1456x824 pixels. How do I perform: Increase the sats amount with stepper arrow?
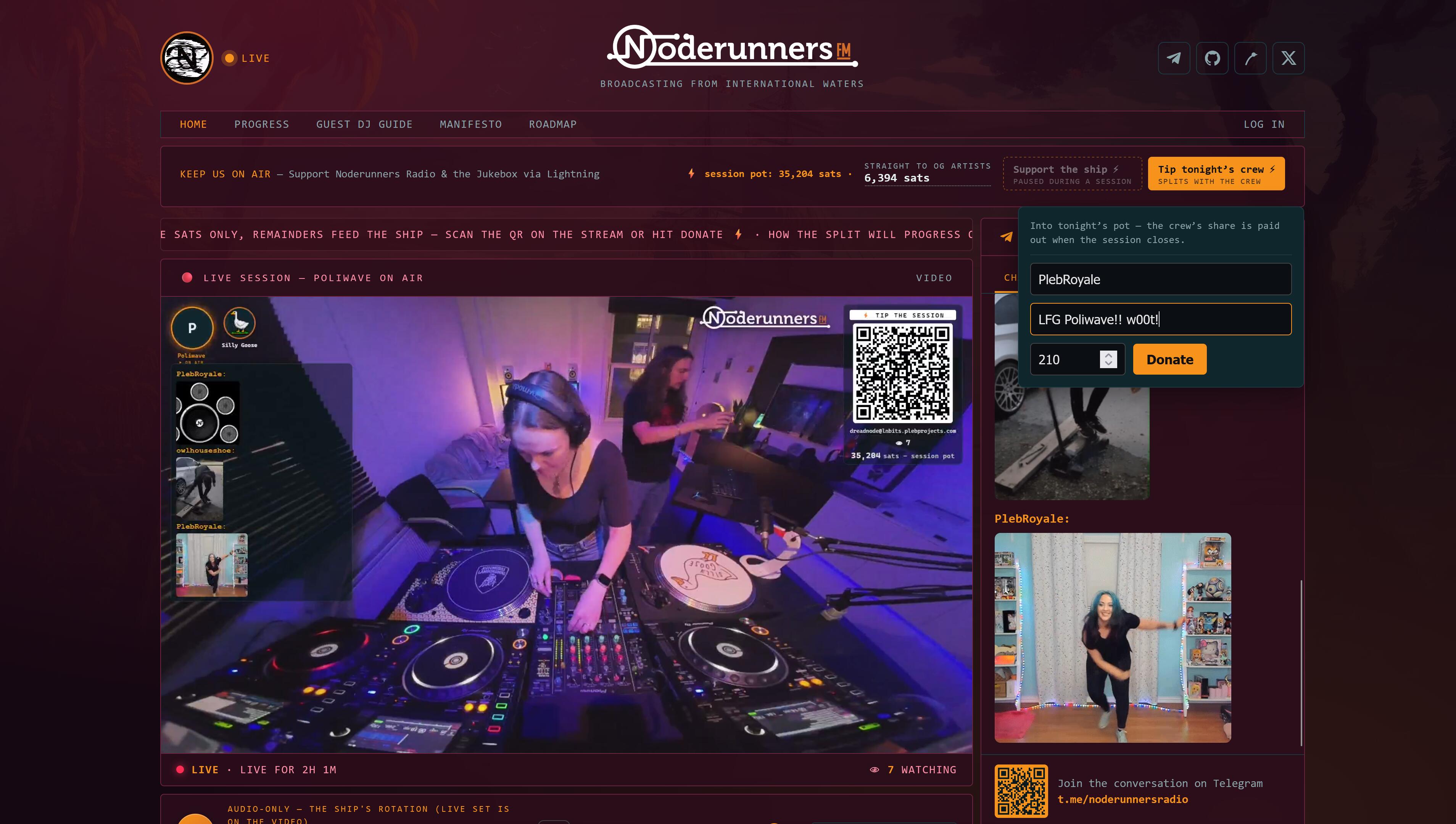pos(1108,356)
